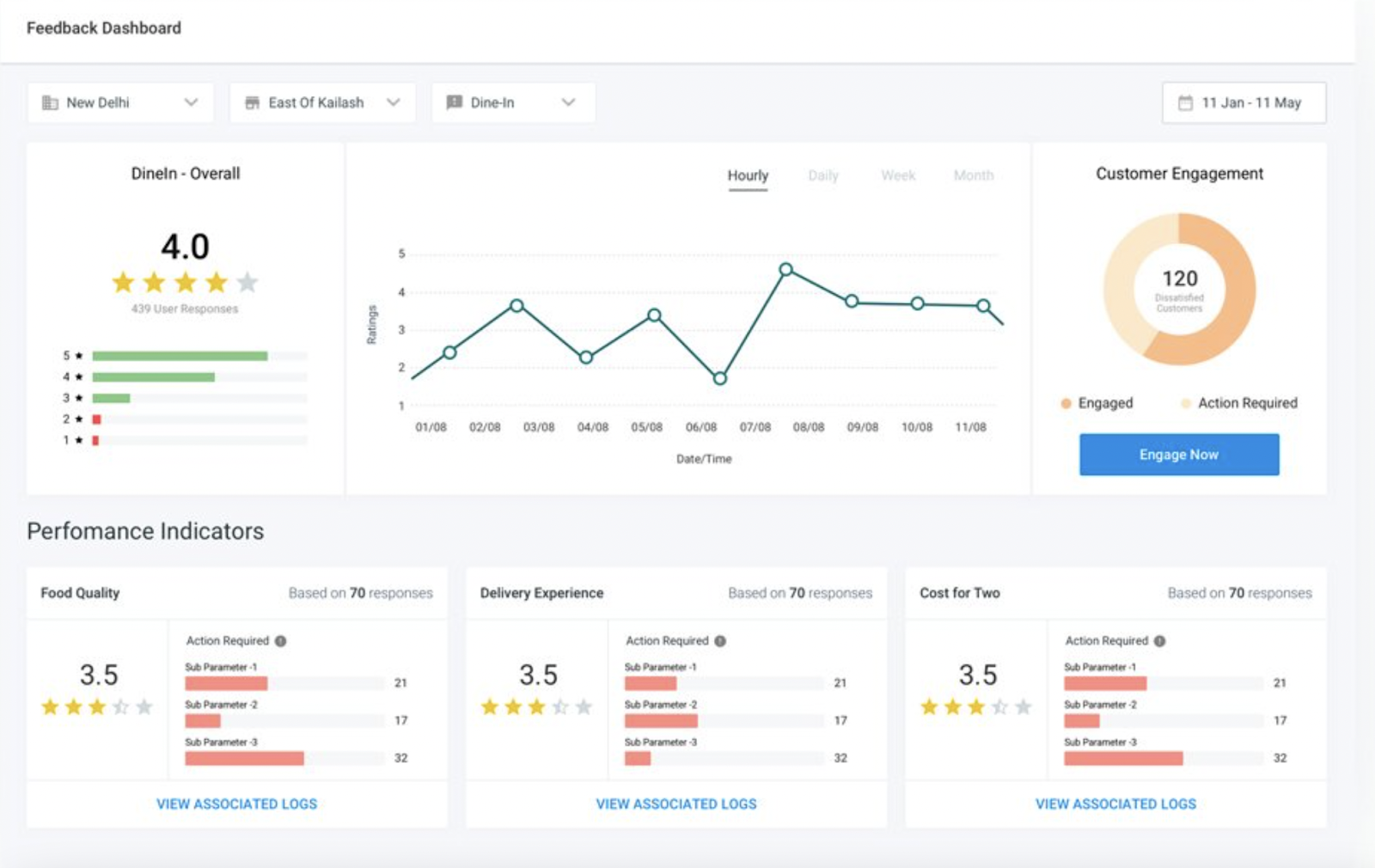
Task: Select the Week chart tab
Action: 898,175
